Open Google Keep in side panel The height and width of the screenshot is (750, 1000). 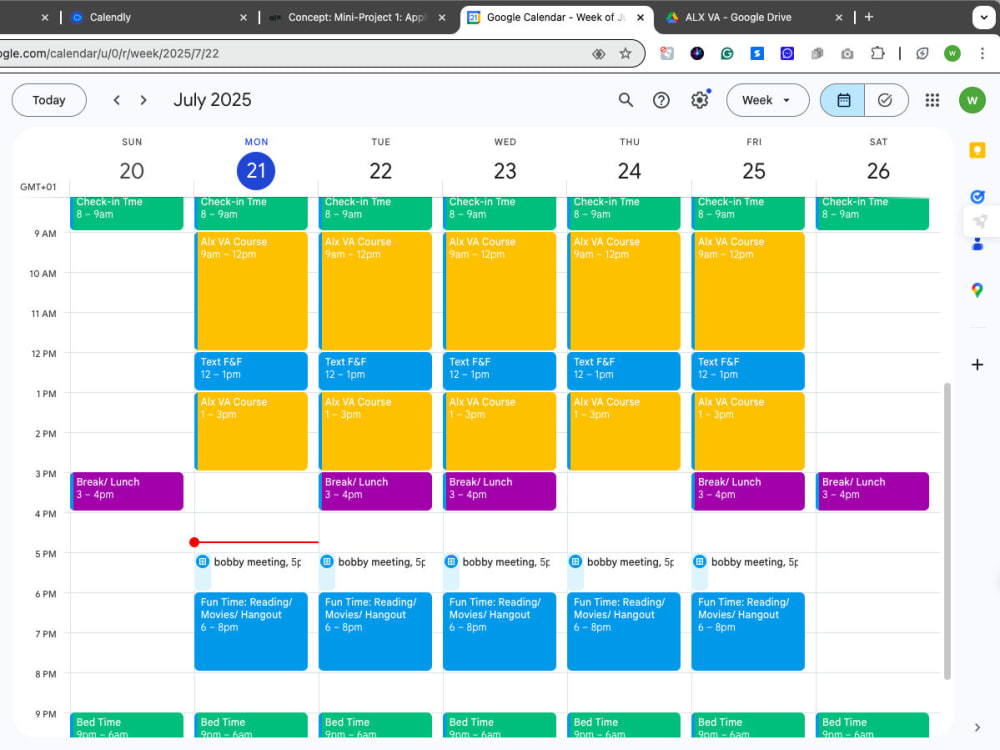977,151
